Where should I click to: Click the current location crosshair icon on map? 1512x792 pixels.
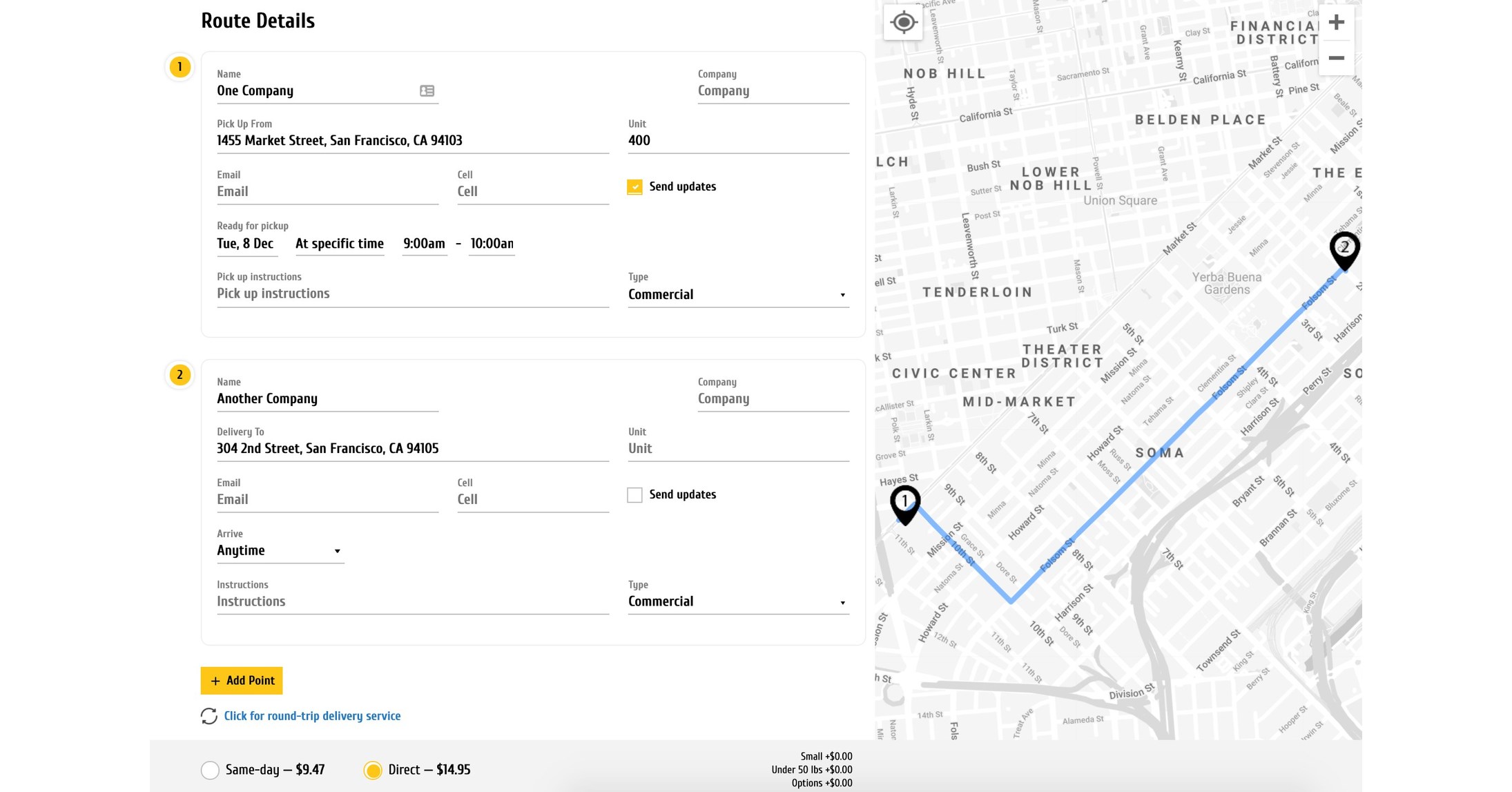903,22
